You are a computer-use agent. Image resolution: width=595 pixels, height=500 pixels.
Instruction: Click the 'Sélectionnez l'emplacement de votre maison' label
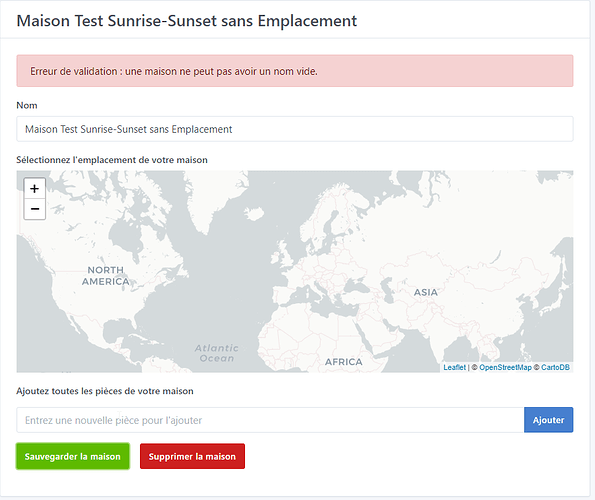click(x=112, y=160)
